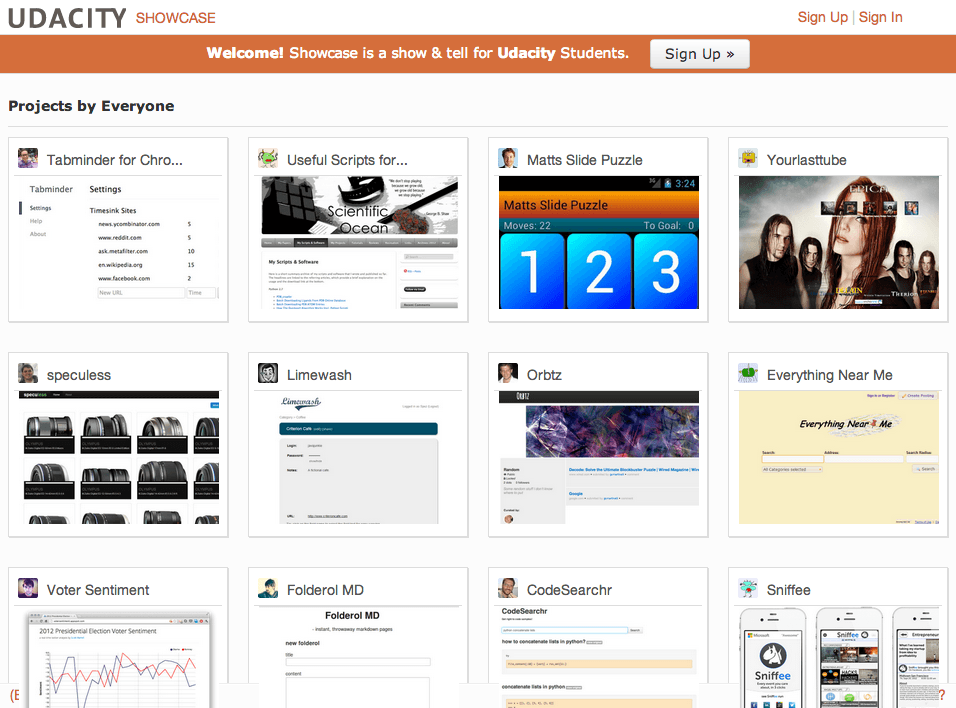The image size is (956, 708).
Task: Open the SHOWCASE header link
Action: coord(175,18)
